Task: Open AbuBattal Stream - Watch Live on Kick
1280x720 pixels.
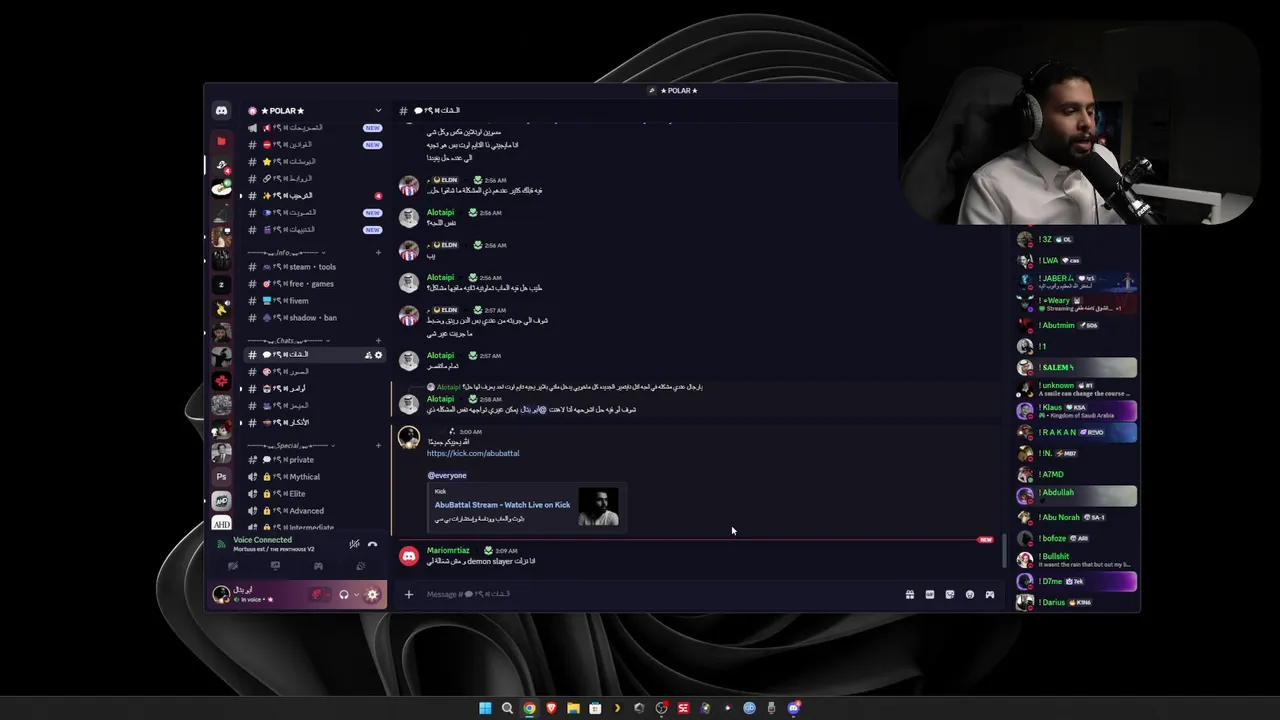Action: 502,505
